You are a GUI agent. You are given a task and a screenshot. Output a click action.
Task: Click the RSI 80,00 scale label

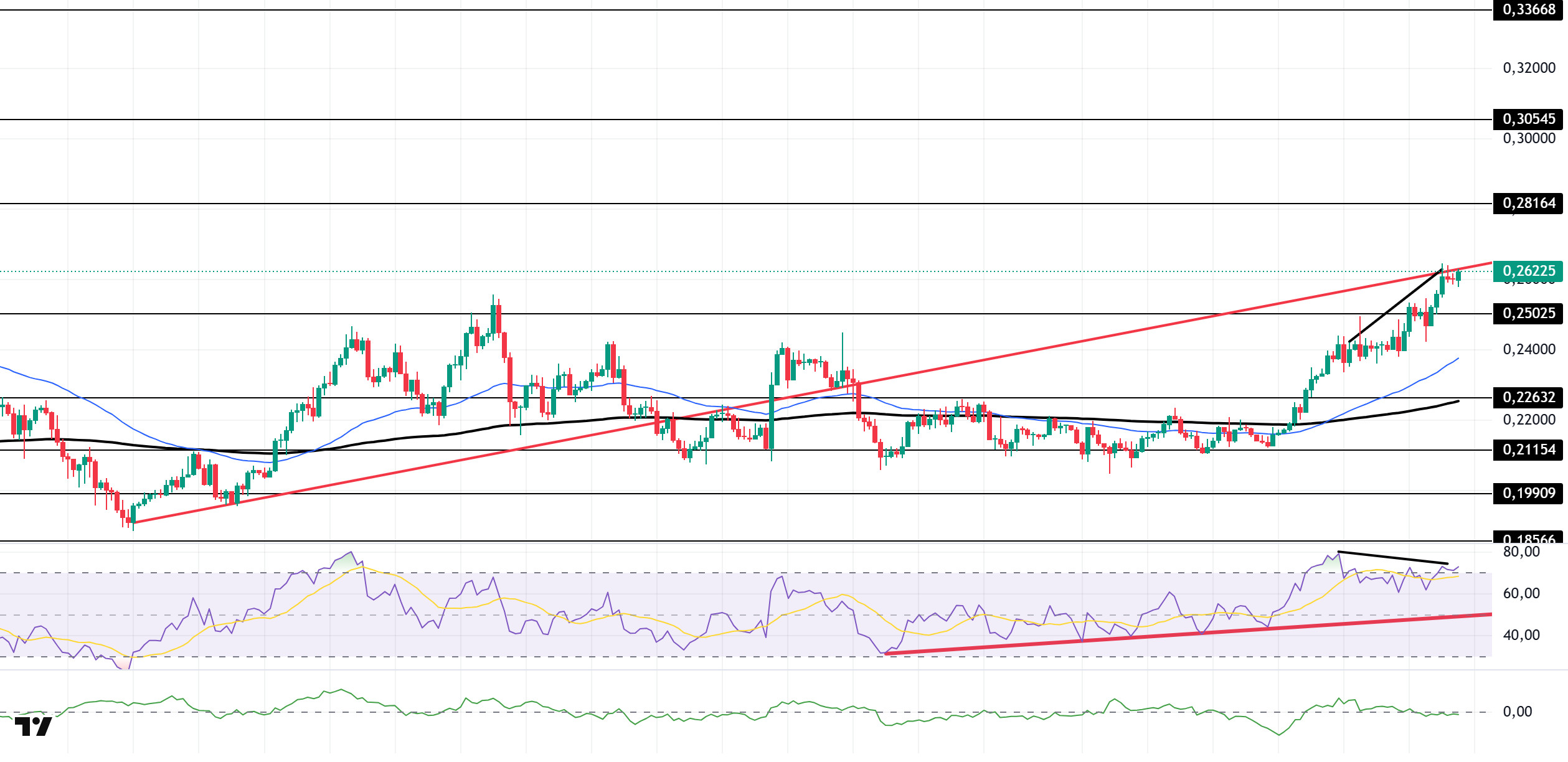pyautogui.click(x=1521, y=552)
